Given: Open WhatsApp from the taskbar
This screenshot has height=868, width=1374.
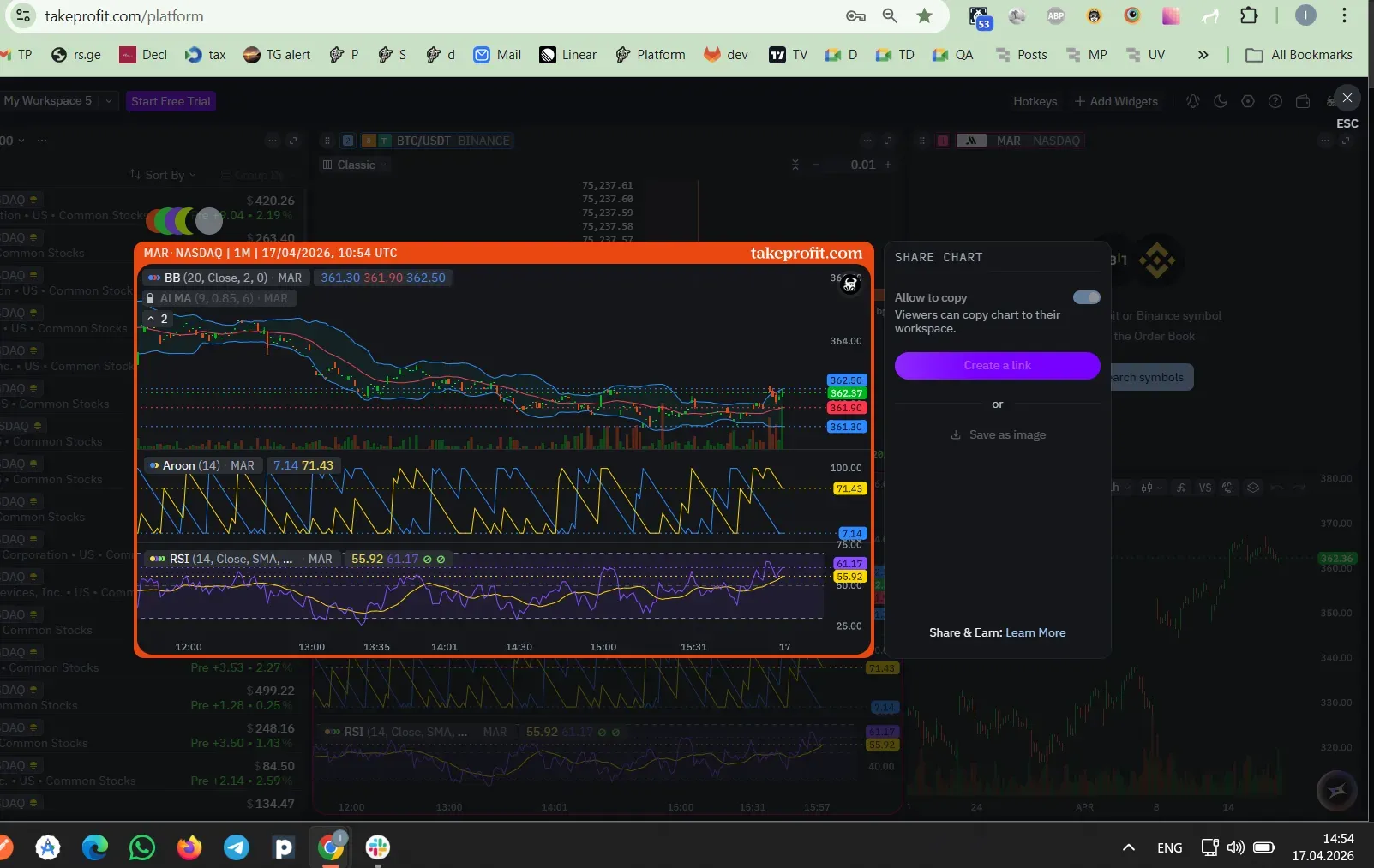Looking at the screenshot, I should click(142, 847).
